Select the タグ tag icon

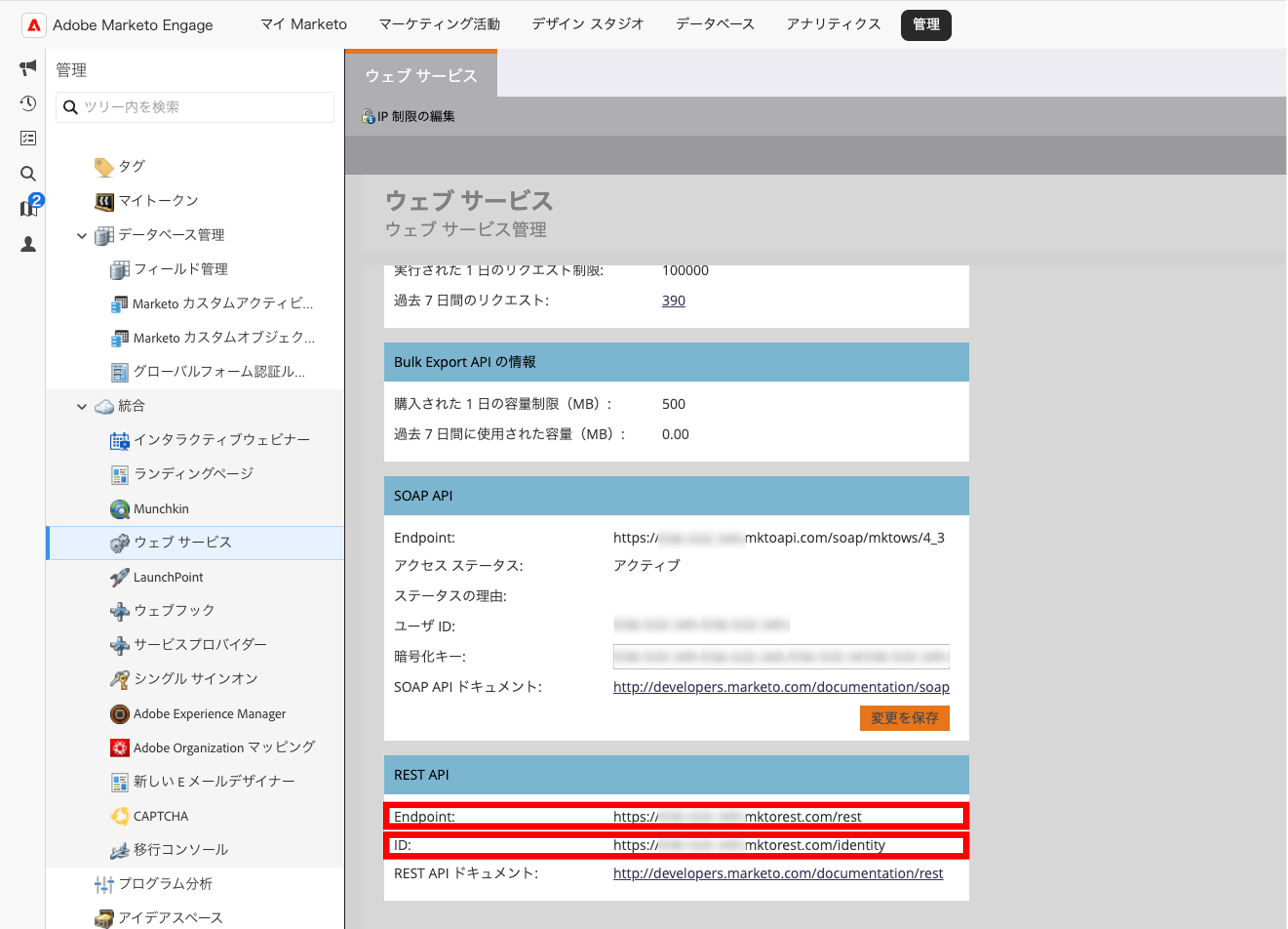point(104,167)
